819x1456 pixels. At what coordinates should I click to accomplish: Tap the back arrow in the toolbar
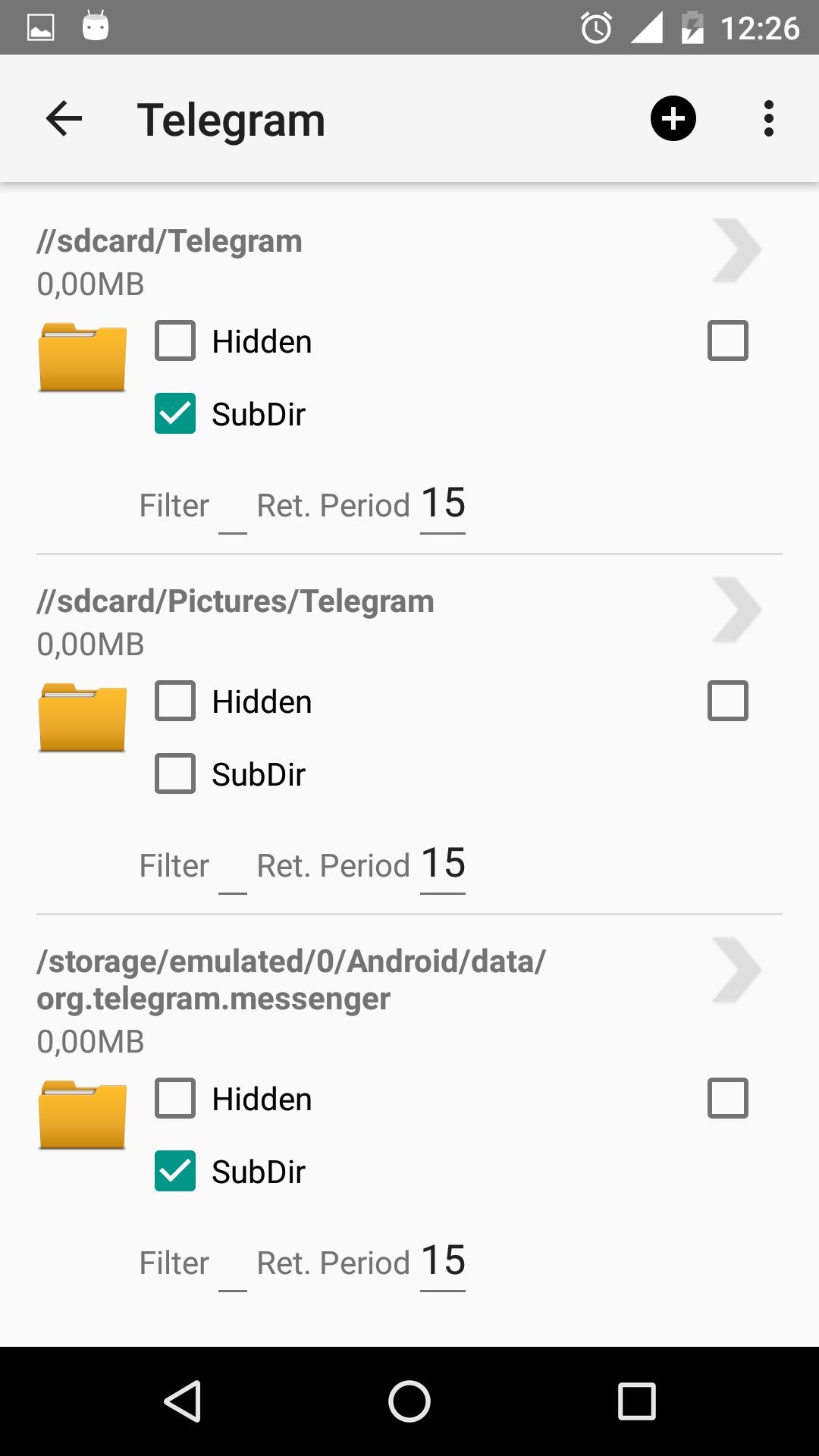pos(64,119)
